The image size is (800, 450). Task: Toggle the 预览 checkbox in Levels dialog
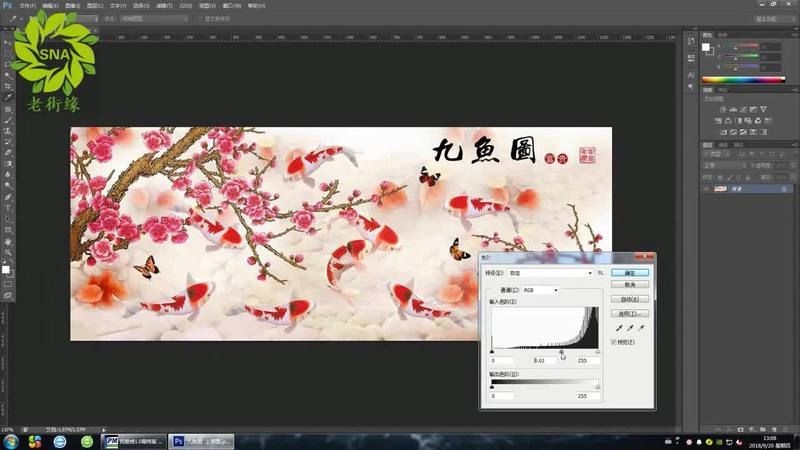coord(613,342)
